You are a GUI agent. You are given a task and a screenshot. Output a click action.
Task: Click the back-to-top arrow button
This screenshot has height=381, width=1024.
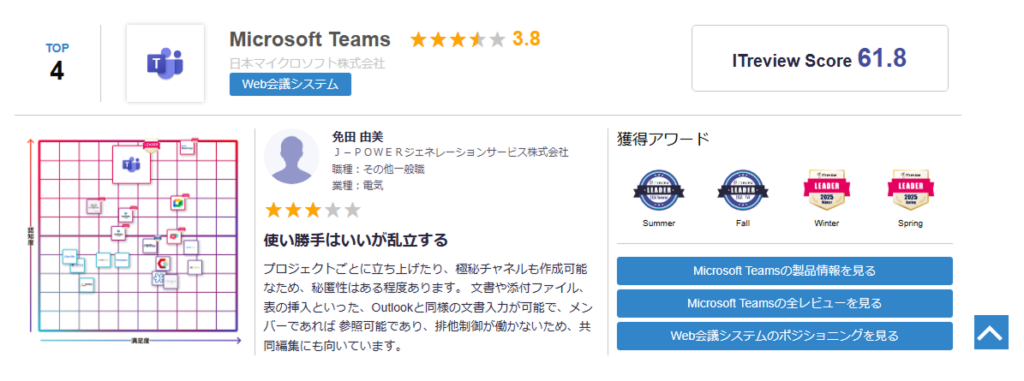[991, 332]
